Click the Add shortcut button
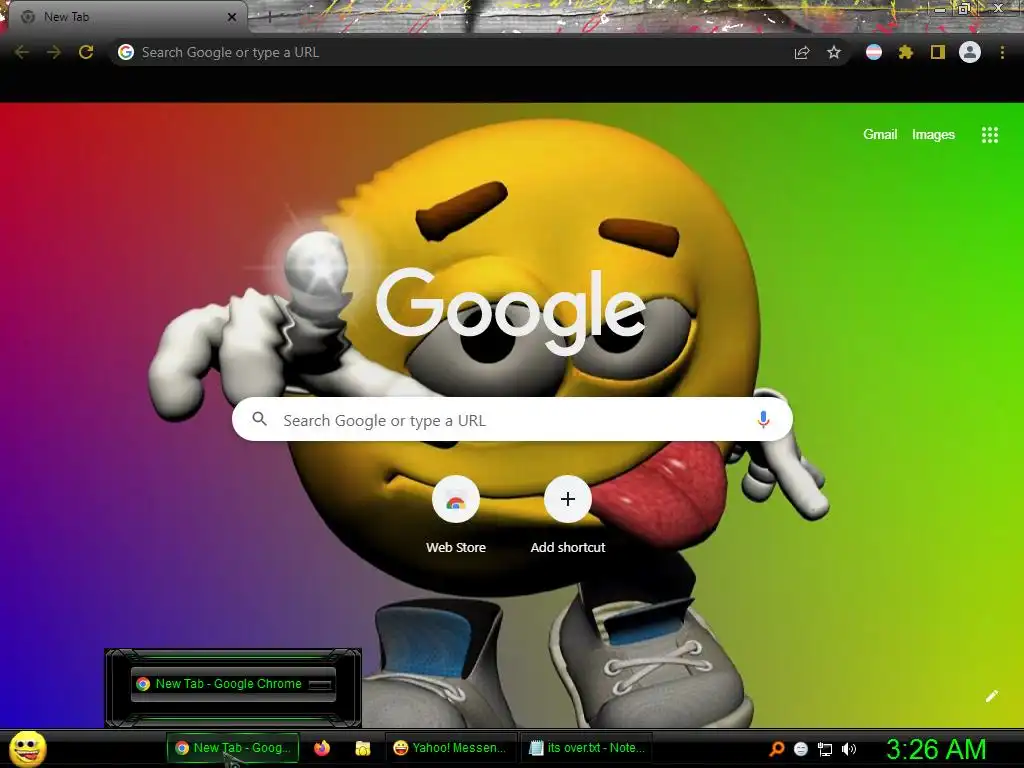The width and height of the screenshot is (1024, 768). pyautogui.click(x=568, y=516)
